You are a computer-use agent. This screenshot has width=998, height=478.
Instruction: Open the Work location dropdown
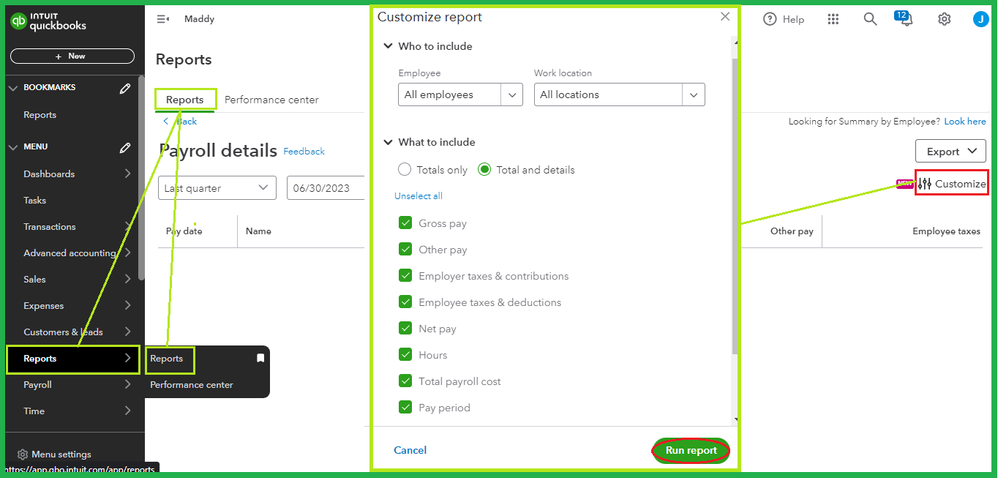pyautogui.click(x=619, y=95)
